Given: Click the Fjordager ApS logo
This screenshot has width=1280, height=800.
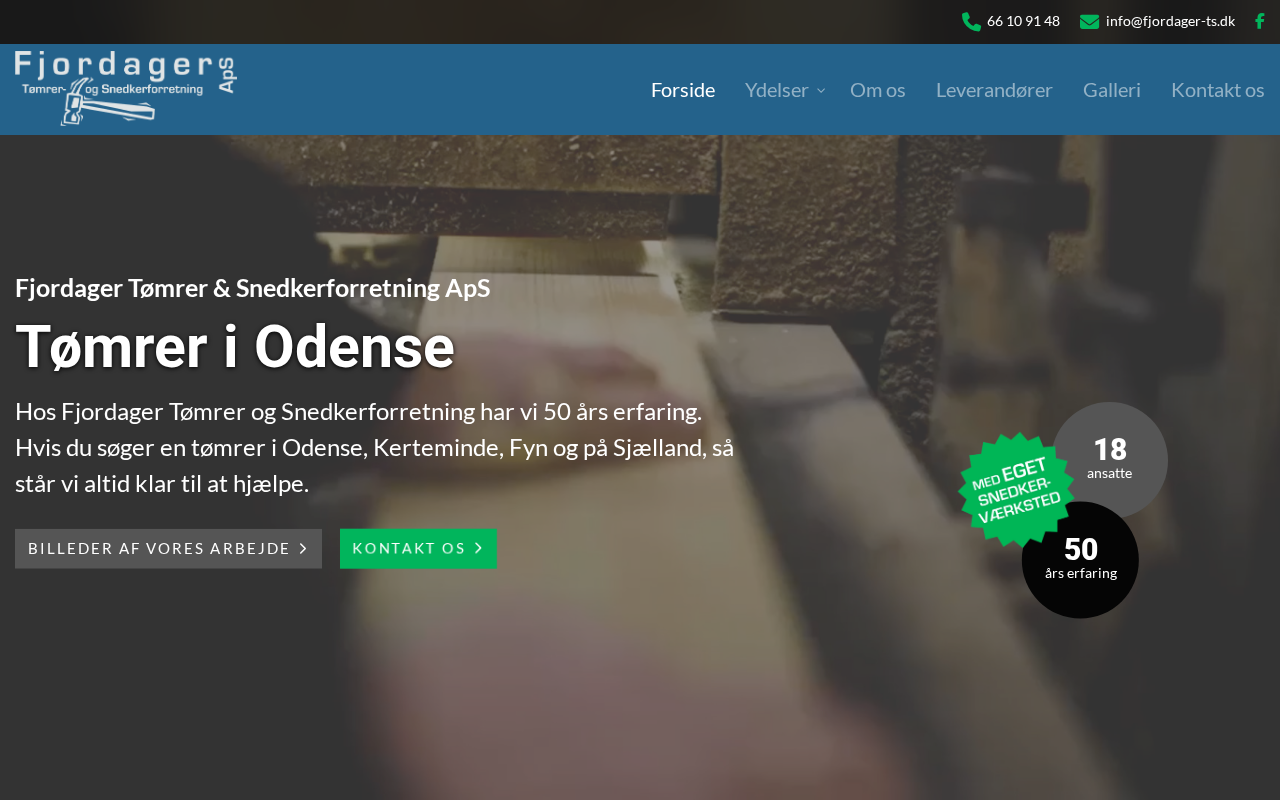Looking at the screenshot, I should 126,88.
